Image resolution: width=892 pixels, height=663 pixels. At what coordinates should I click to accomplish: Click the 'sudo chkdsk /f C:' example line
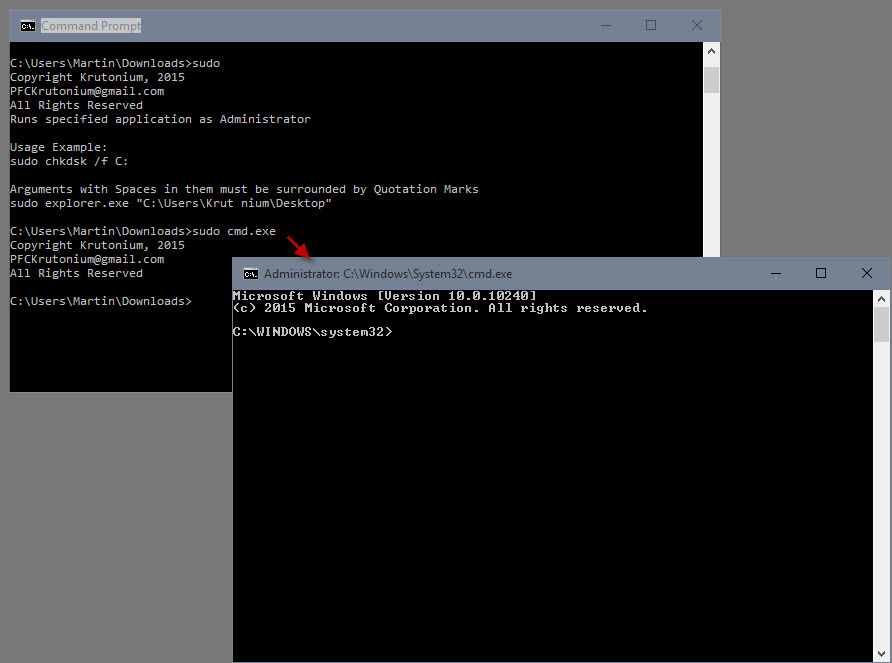(69, 161)
